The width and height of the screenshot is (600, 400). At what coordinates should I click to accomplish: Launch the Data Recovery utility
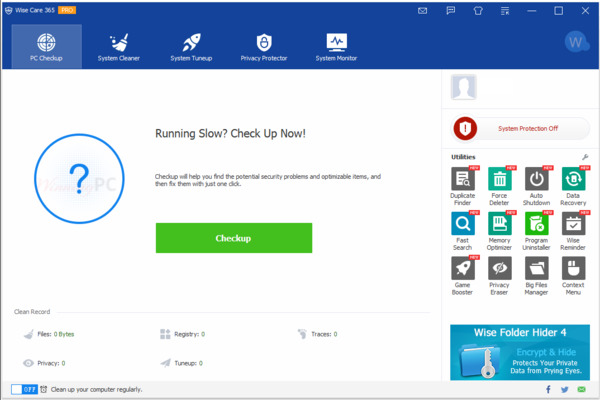(573, 186)
